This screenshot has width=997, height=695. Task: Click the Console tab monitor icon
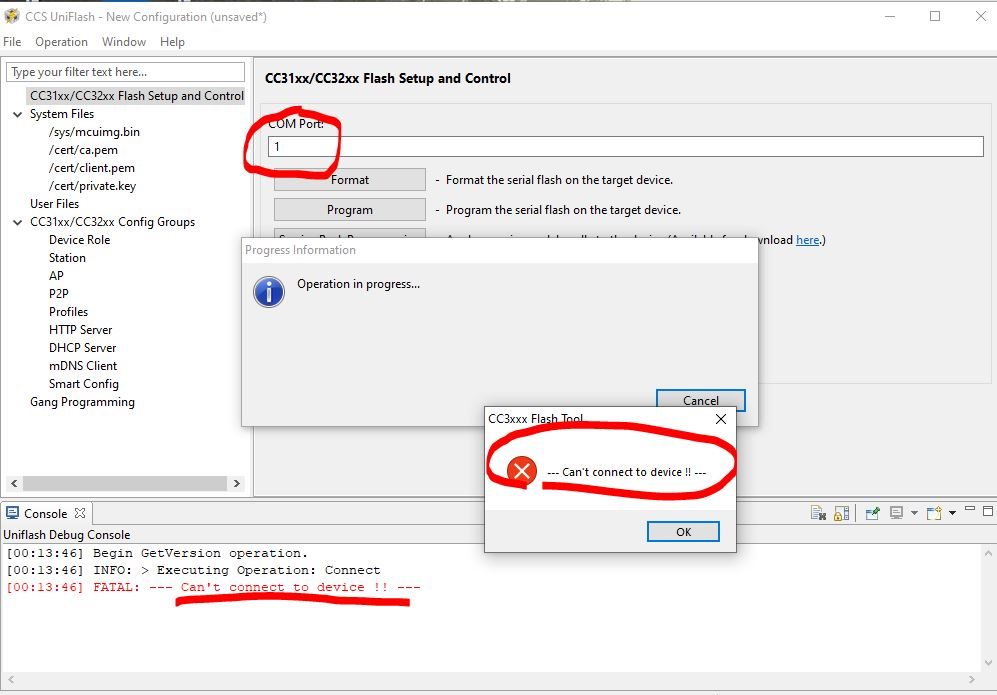coord(12,513)
